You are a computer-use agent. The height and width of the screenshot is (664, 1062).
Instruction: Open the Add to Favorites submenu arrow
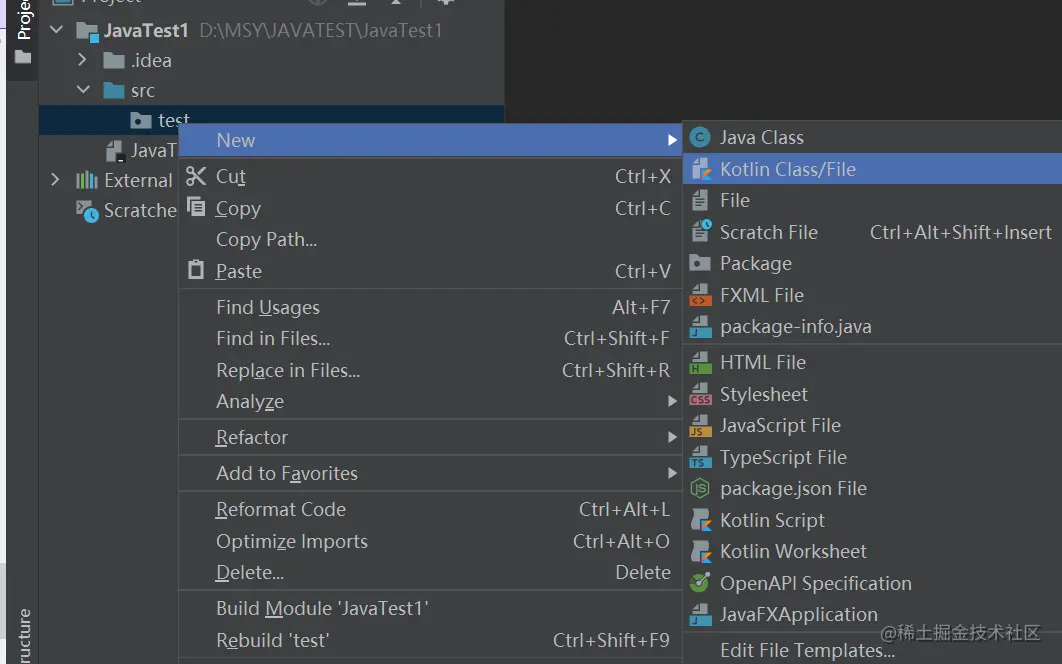coord(672,473)
